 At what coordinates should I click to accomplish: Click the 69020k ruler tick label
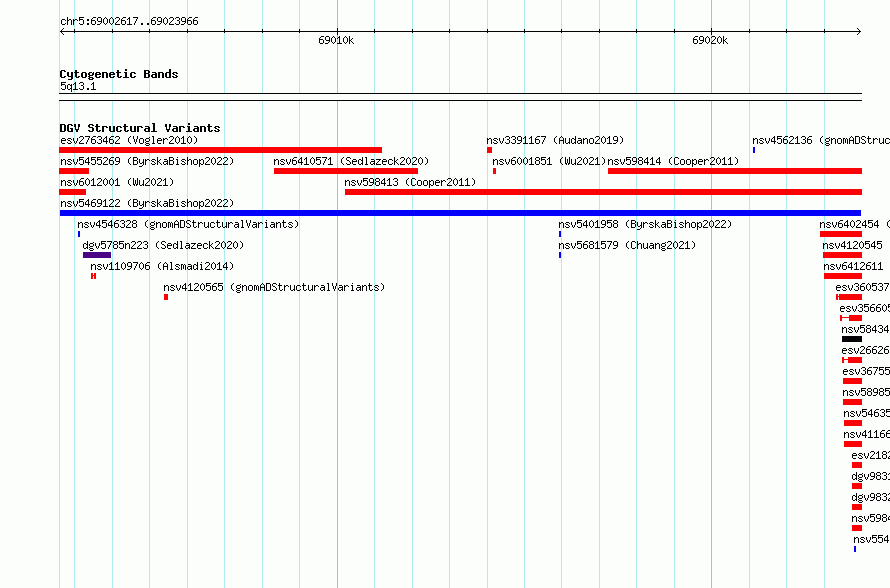[710, 40]
